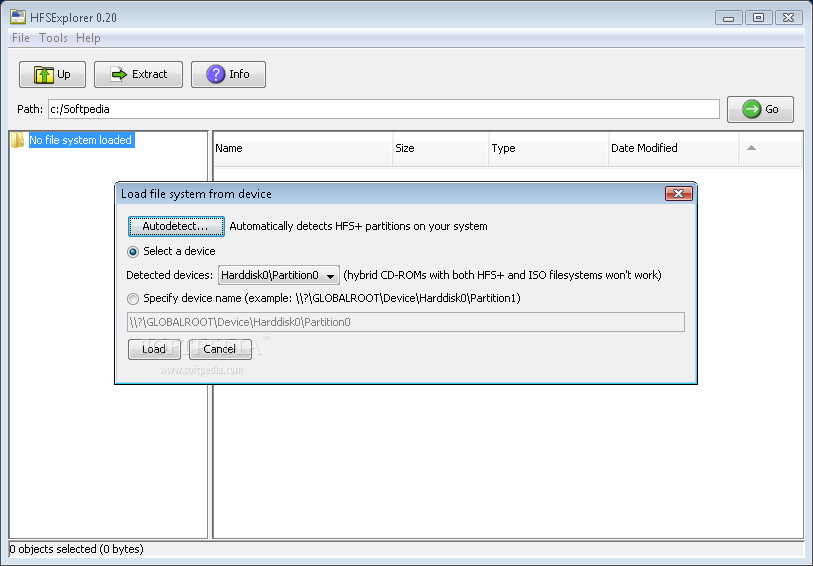Click '0 objects selected (0 bytes)' status text

click(76, 549)
